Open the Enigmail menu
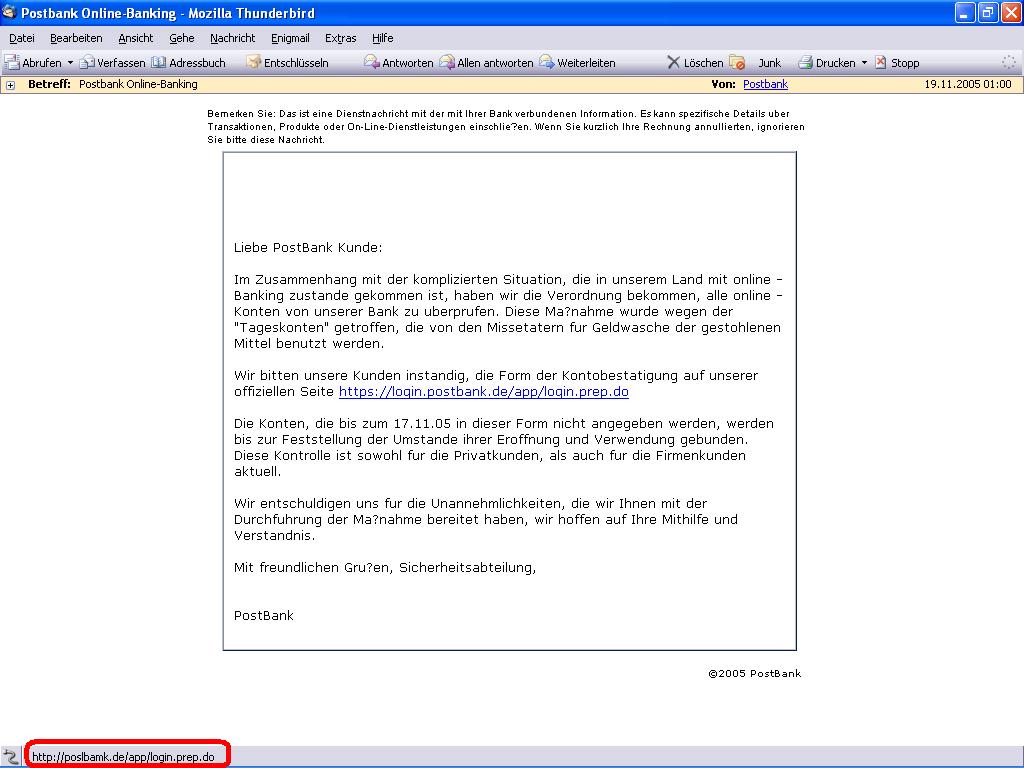Image resolution: width=1024 pixels, height=768 pixels. (x=290, y=38)
